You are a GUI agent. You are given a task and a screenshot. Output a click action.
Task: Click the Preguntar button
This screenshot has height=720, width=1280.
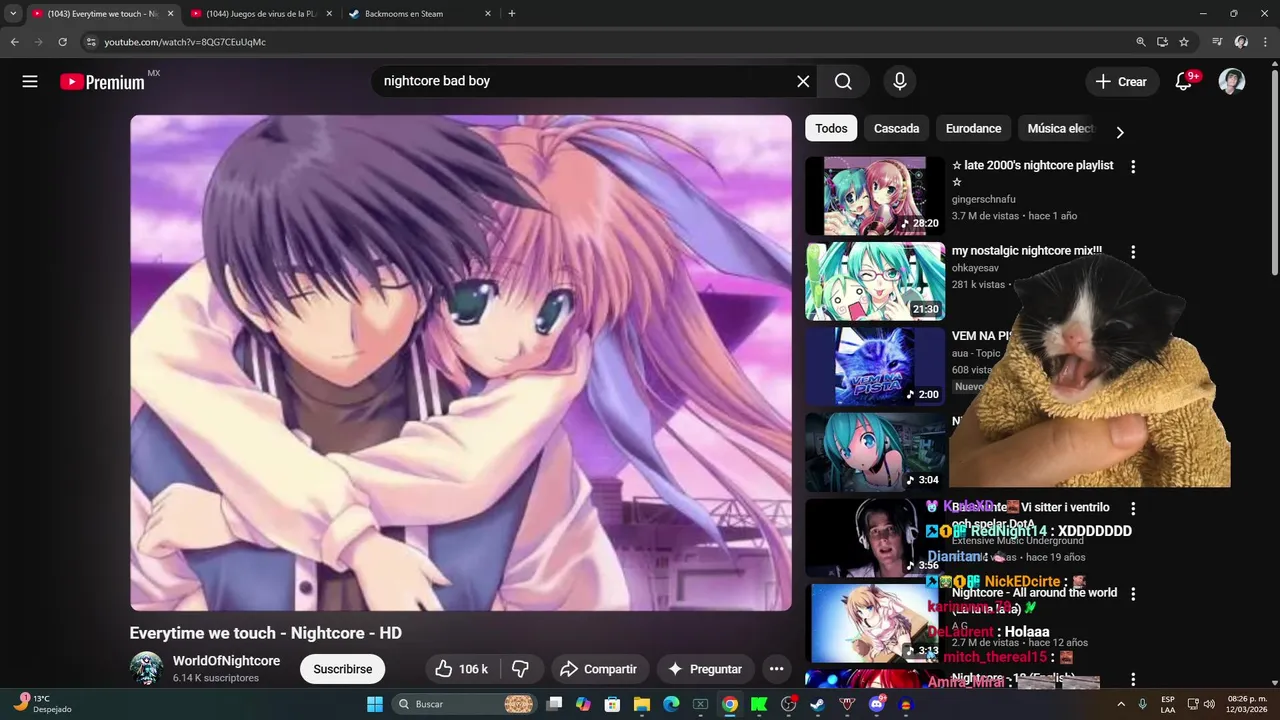pyautogui.click(x=706, y=669)
